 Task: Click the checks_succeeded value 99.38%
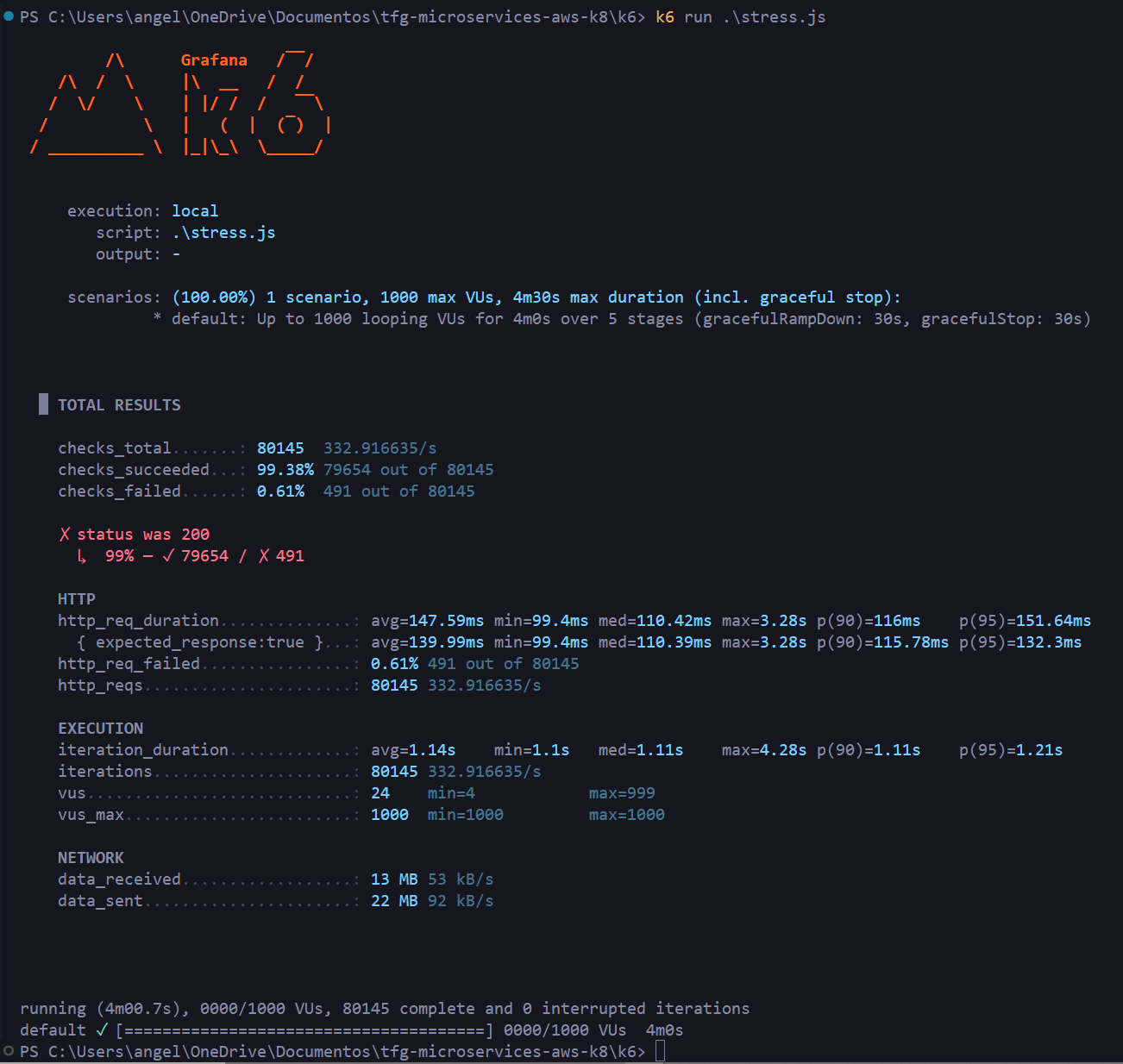tap(285, 470)
